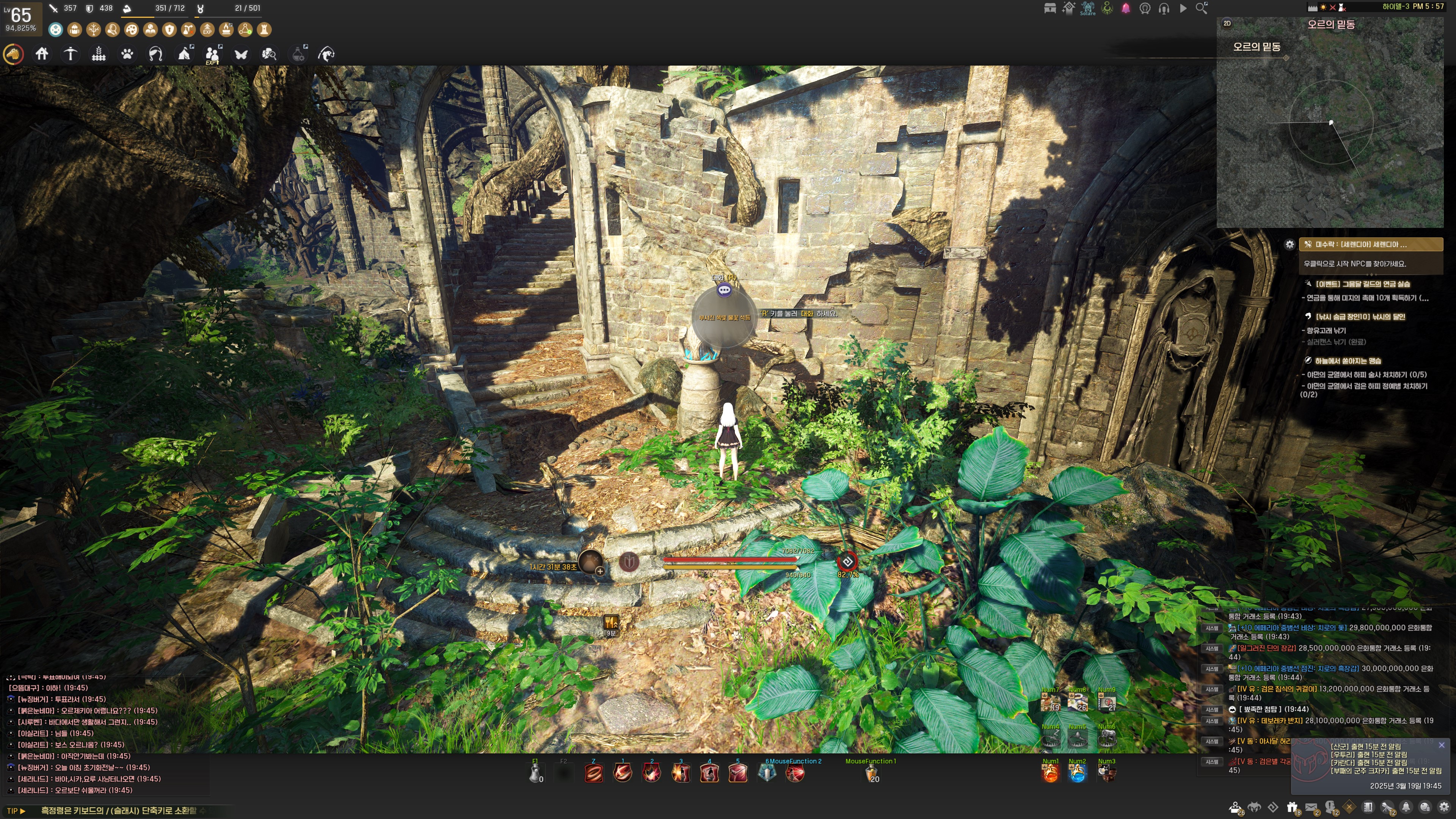This screenshot has height=819, width=1456.
Task: Click the 데보레카 반지 item link in system chat
Action: pos(1270,721)
